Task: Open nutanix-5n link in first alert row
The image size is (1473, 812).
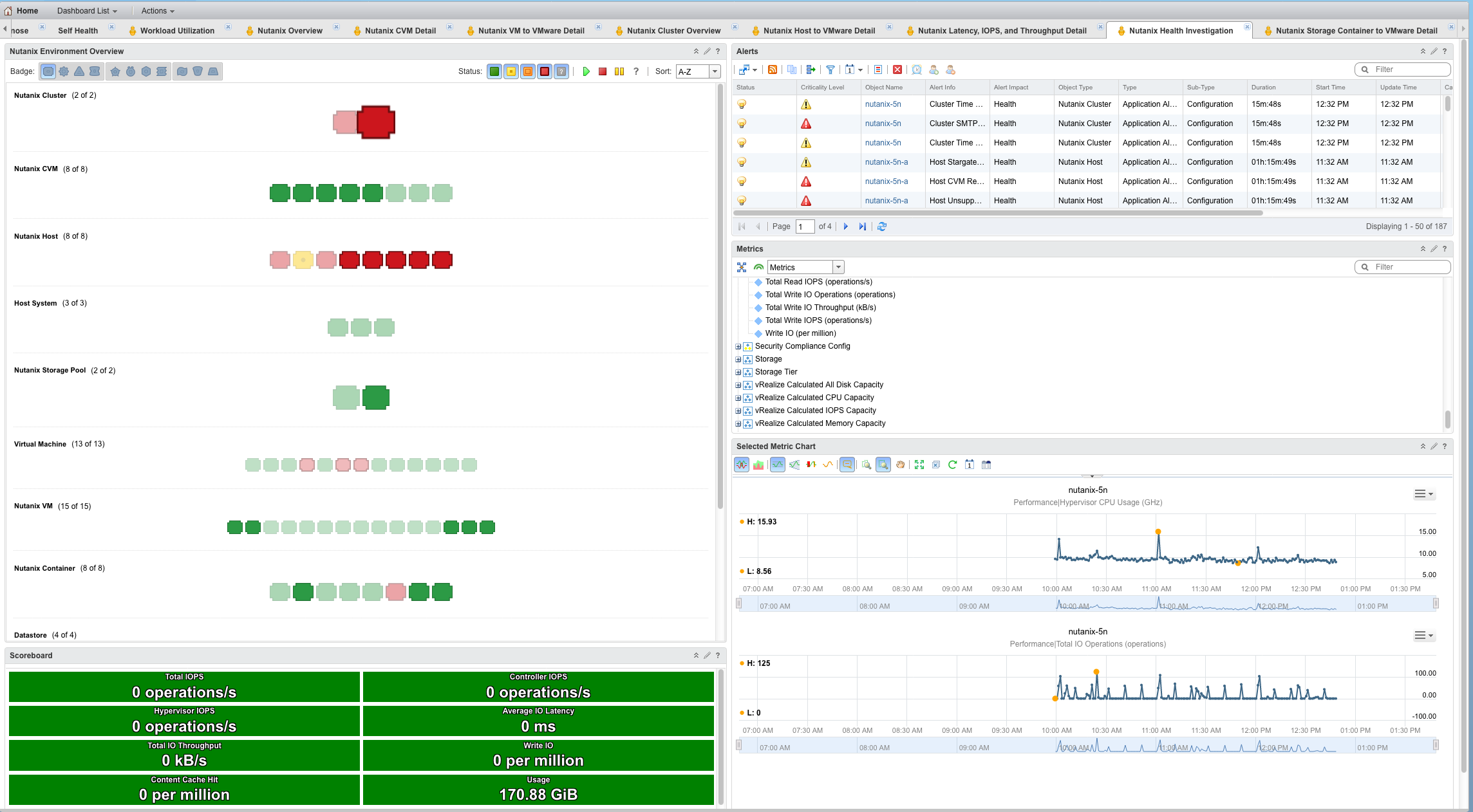Action: 883,104
